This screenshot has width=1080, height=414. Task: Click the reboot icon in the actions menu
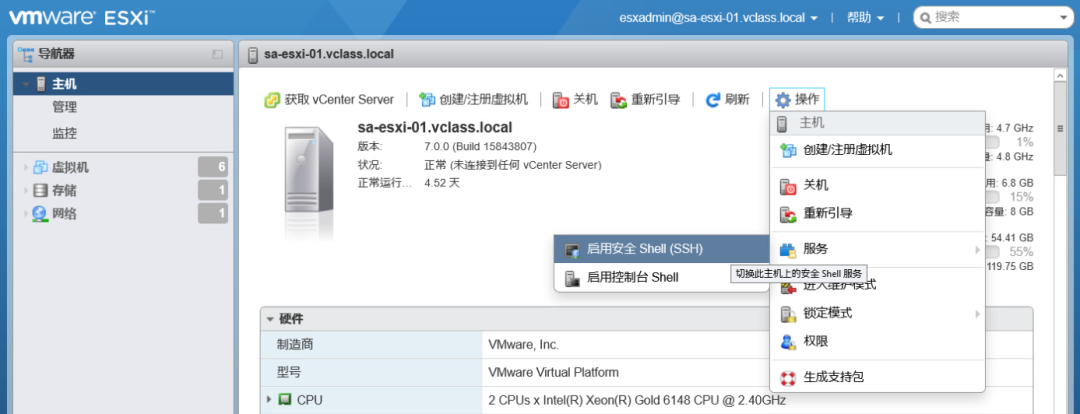coord(787,214)
